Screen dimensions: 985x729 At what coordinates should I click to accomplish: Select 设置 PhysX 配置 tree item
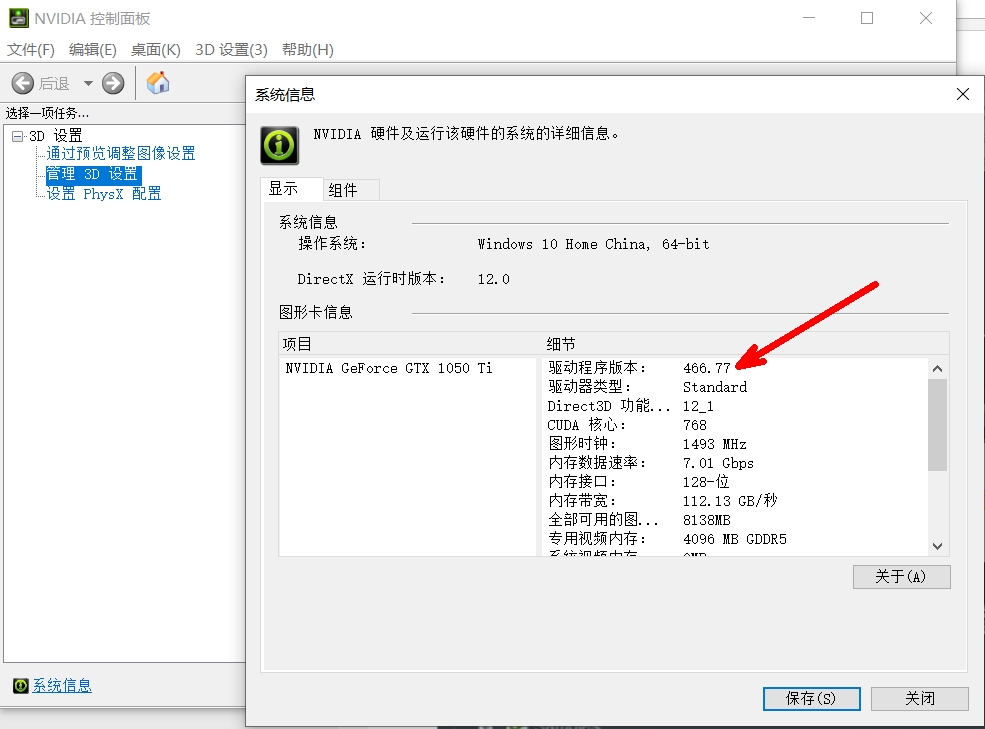(104, 194)
